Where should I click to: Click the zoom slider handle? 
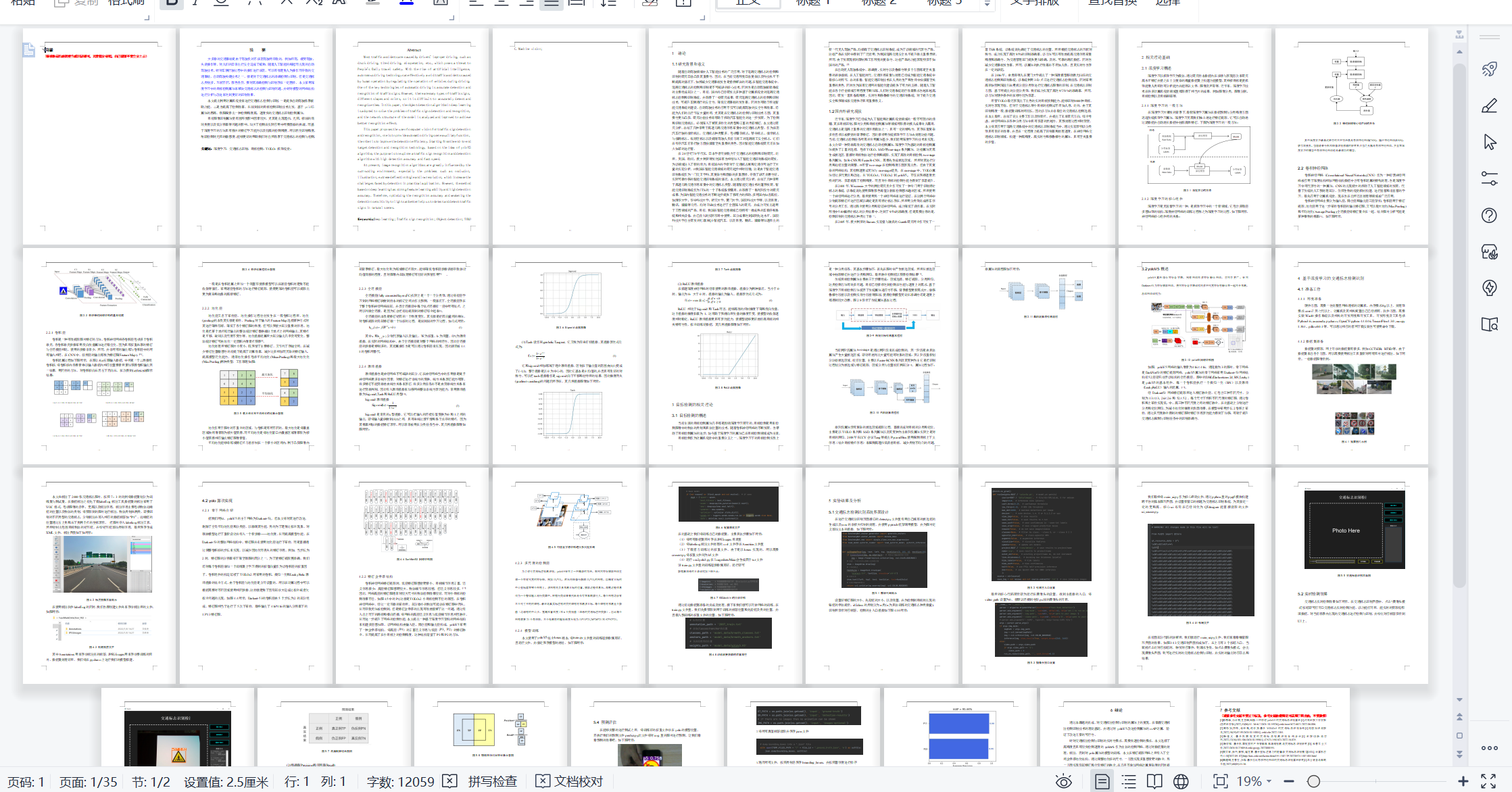point(1313,782)
